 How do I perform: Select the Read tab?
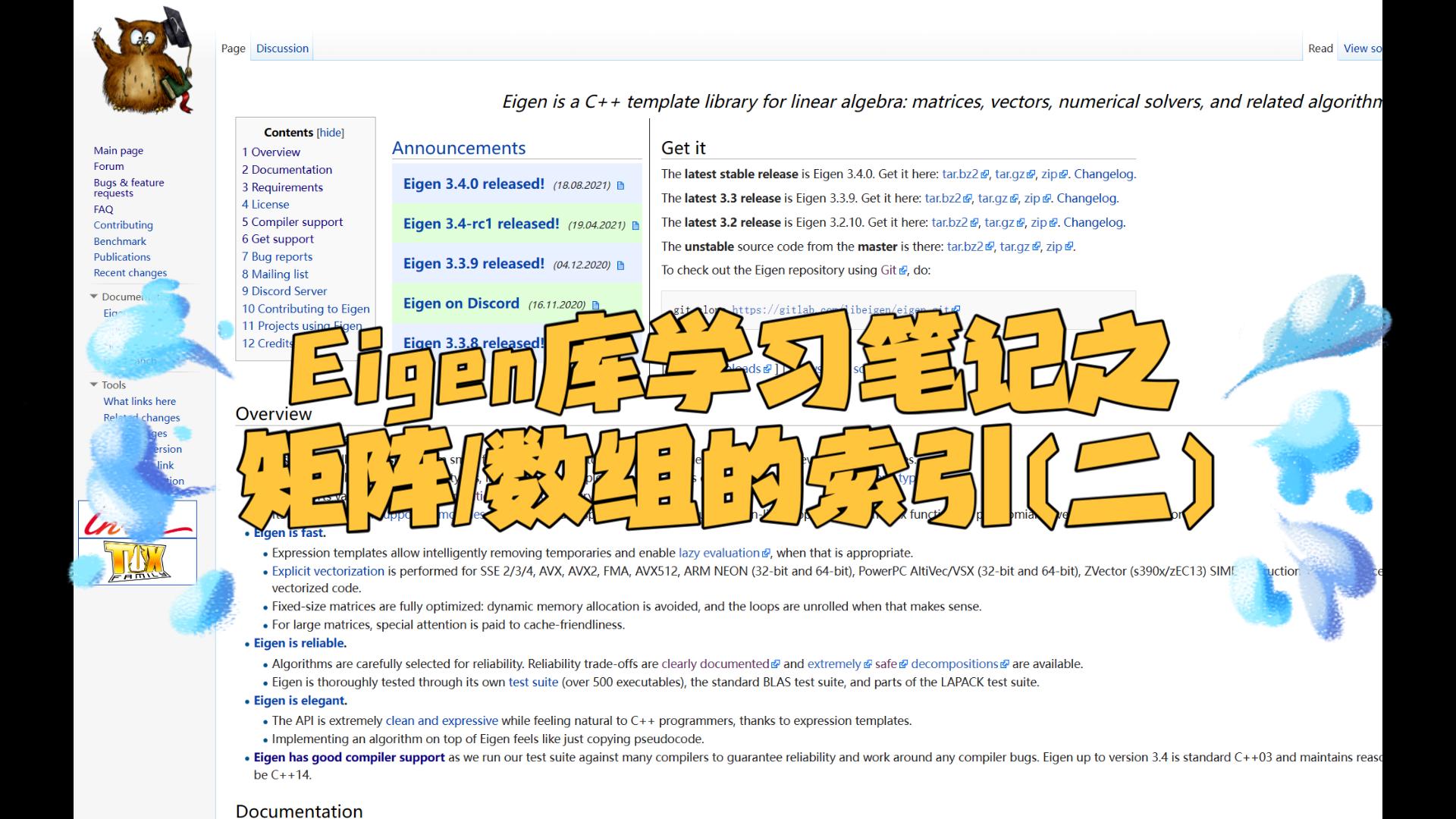(1320, 49)
